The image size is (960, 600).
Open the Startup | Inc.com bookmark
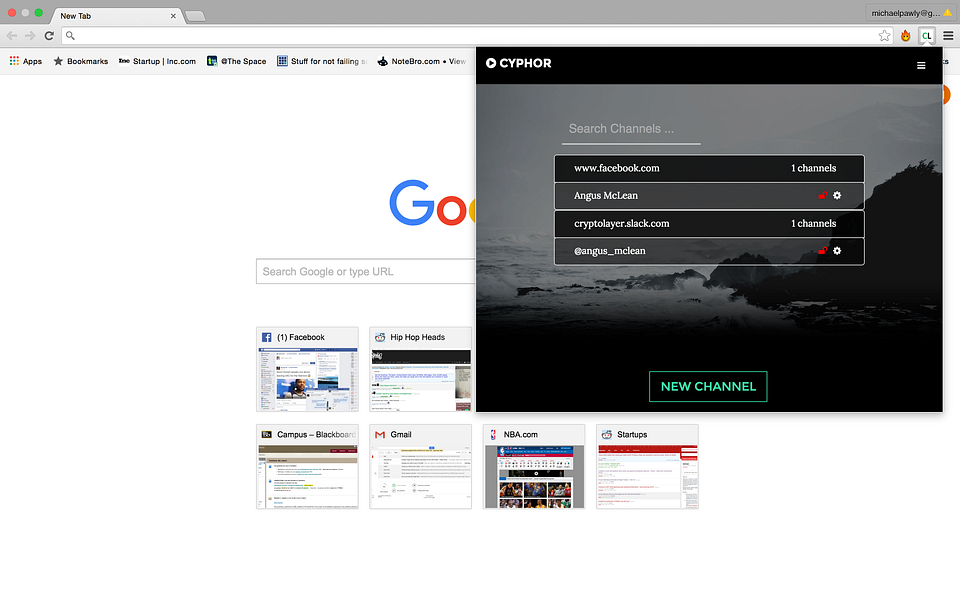tap(157, 61)
